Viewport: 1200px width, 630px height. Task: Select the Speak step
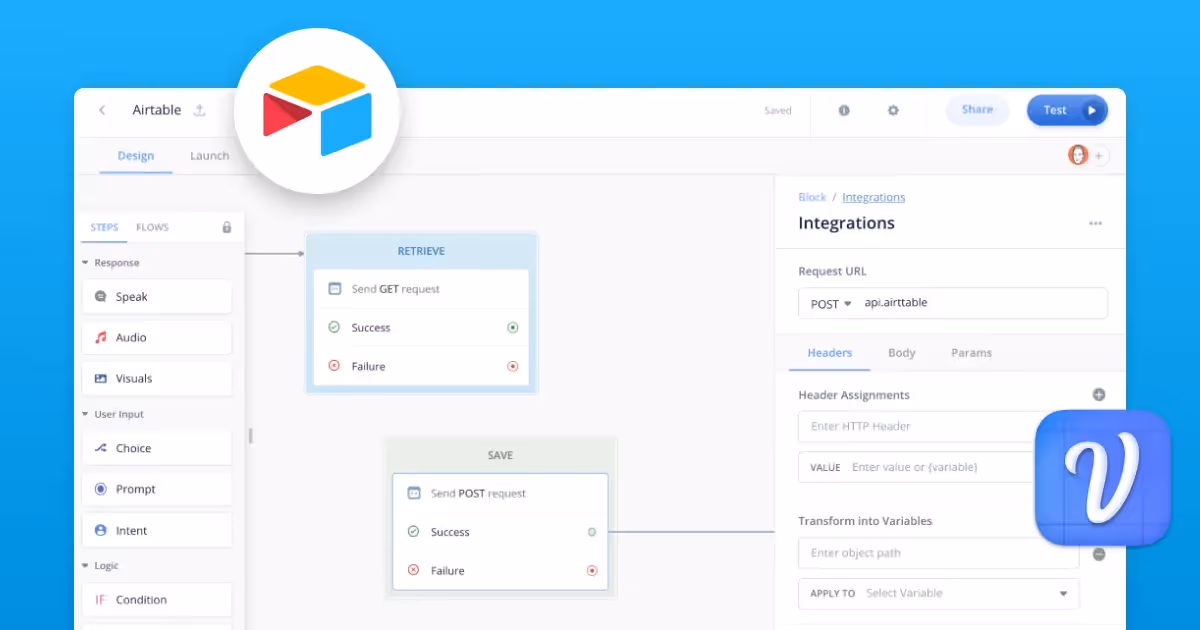pos(157,297)
